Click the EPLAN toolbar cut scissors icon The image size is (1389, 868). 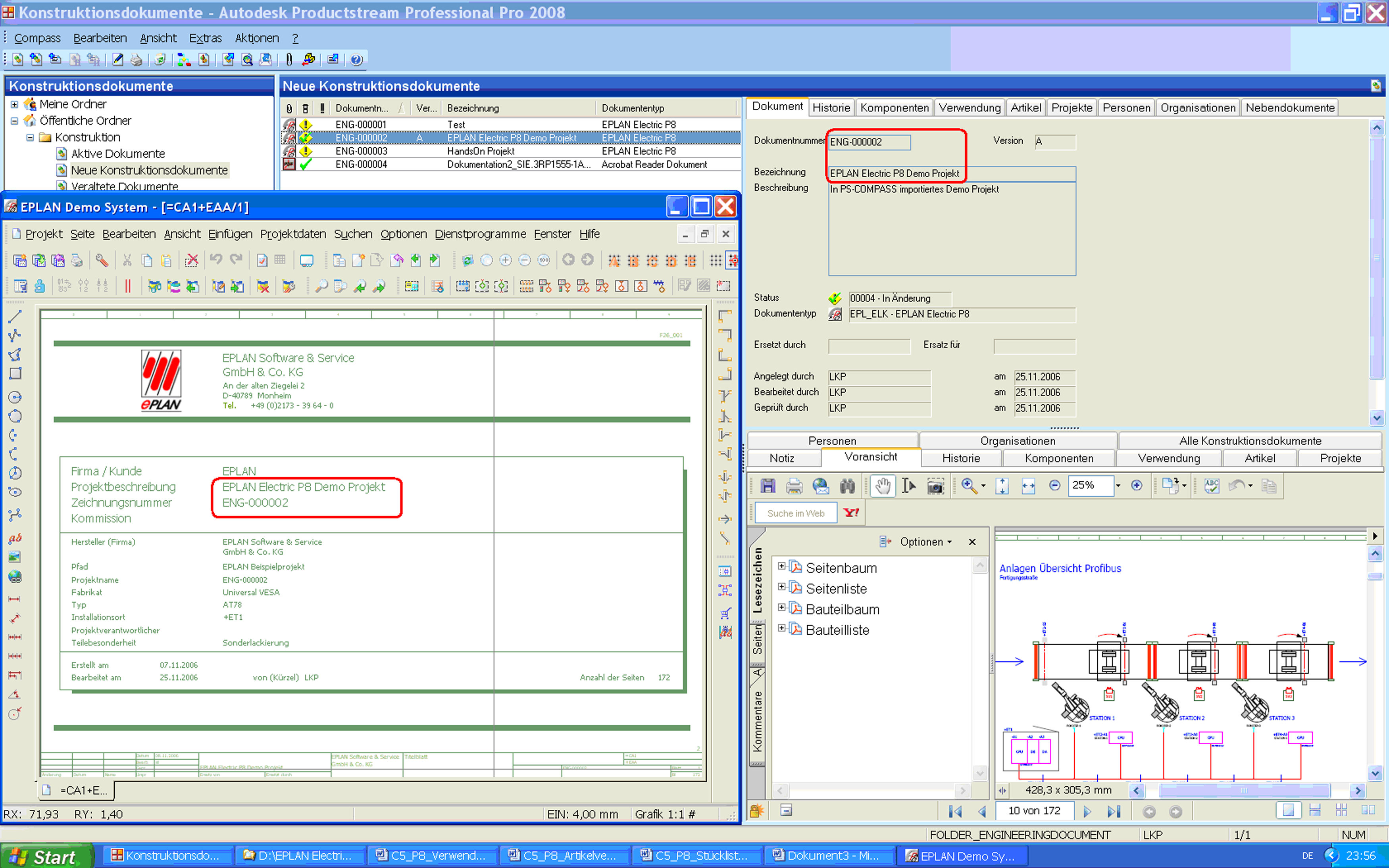(x=127, y=261)
